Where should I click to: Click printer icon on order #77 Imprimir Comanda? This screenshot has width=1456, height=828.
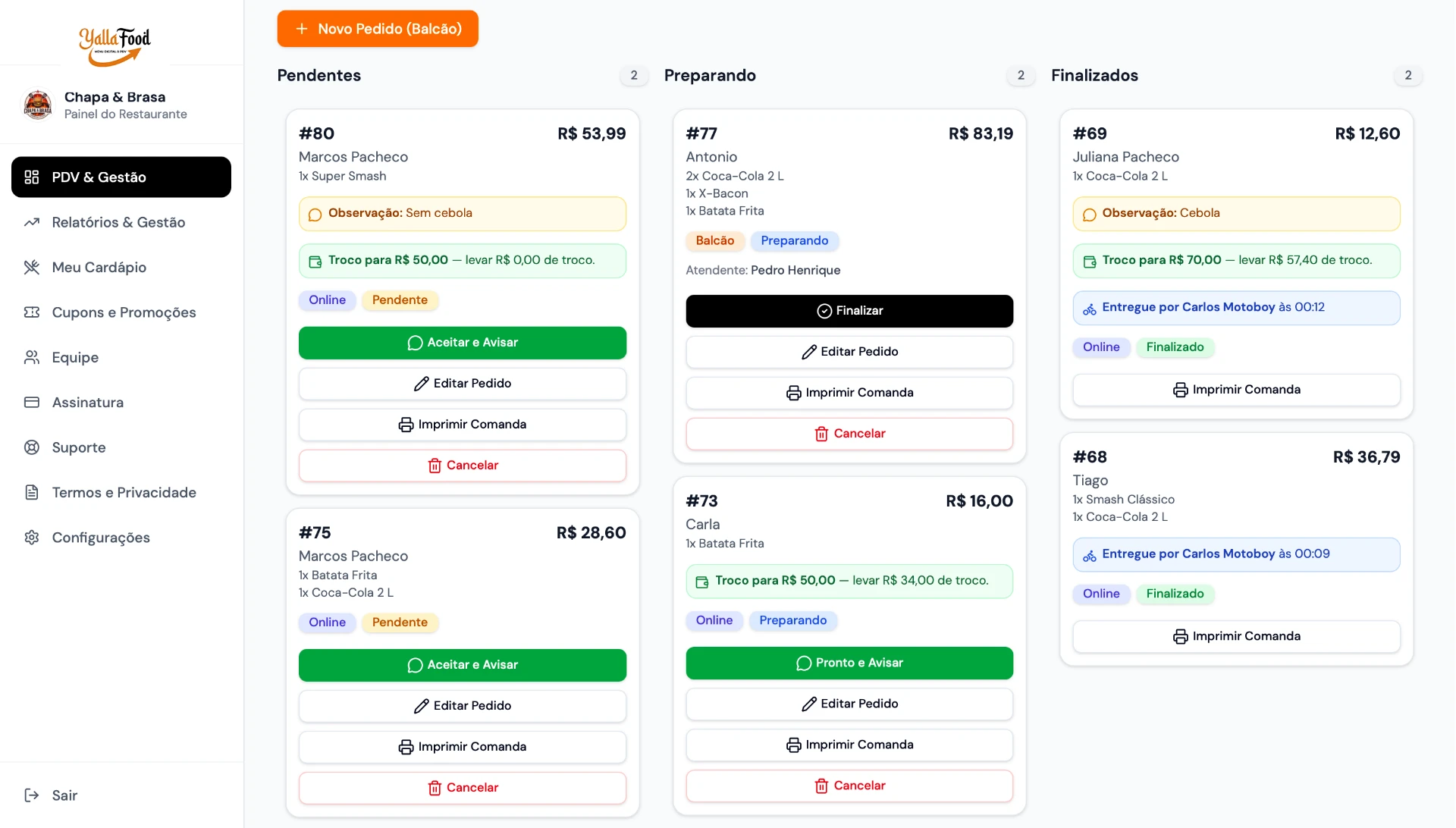click(794, 393)
